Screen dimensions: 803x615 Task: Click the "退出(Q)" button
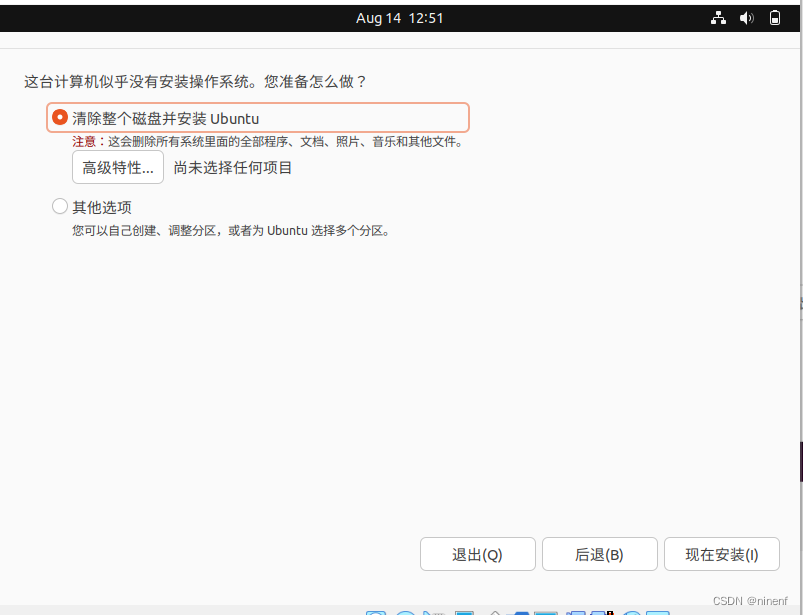pyautogui.click(x=477, y=554)
